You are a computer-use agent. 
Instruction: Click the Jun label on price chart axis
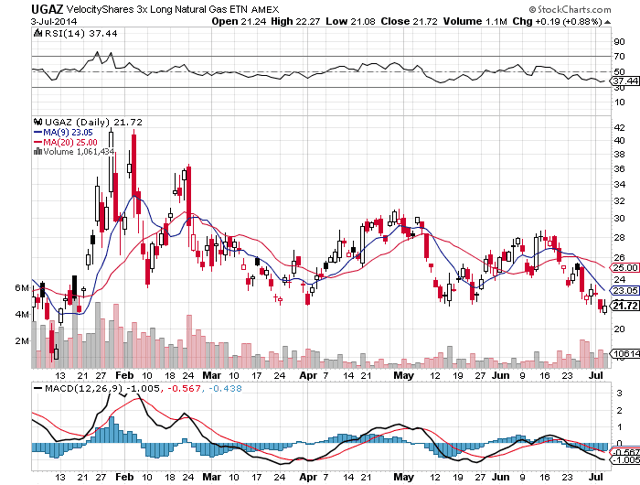500,375
